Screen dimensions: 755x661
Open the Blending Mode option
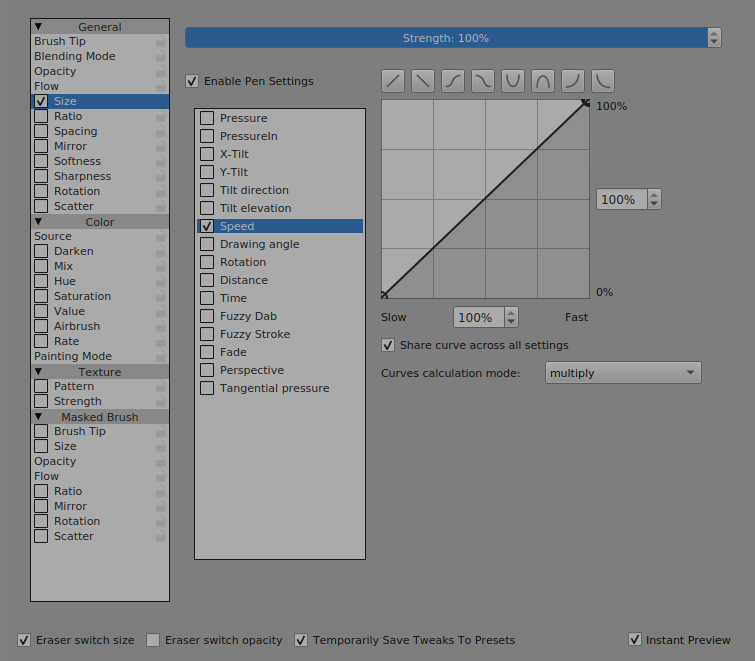74,56
